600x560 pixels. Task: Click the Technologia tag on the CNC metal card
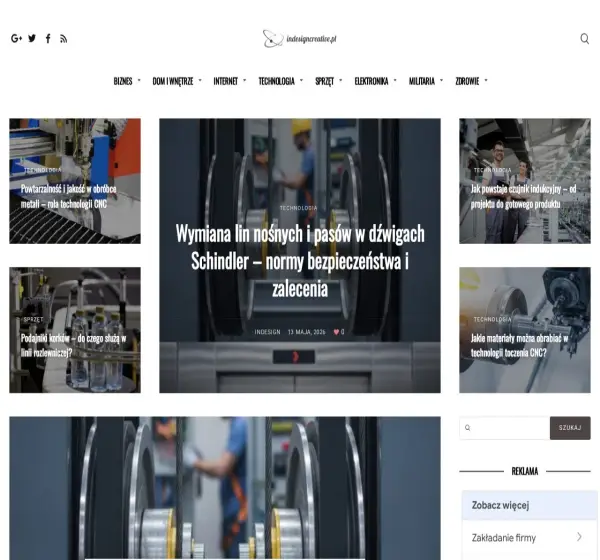point(42,170)
